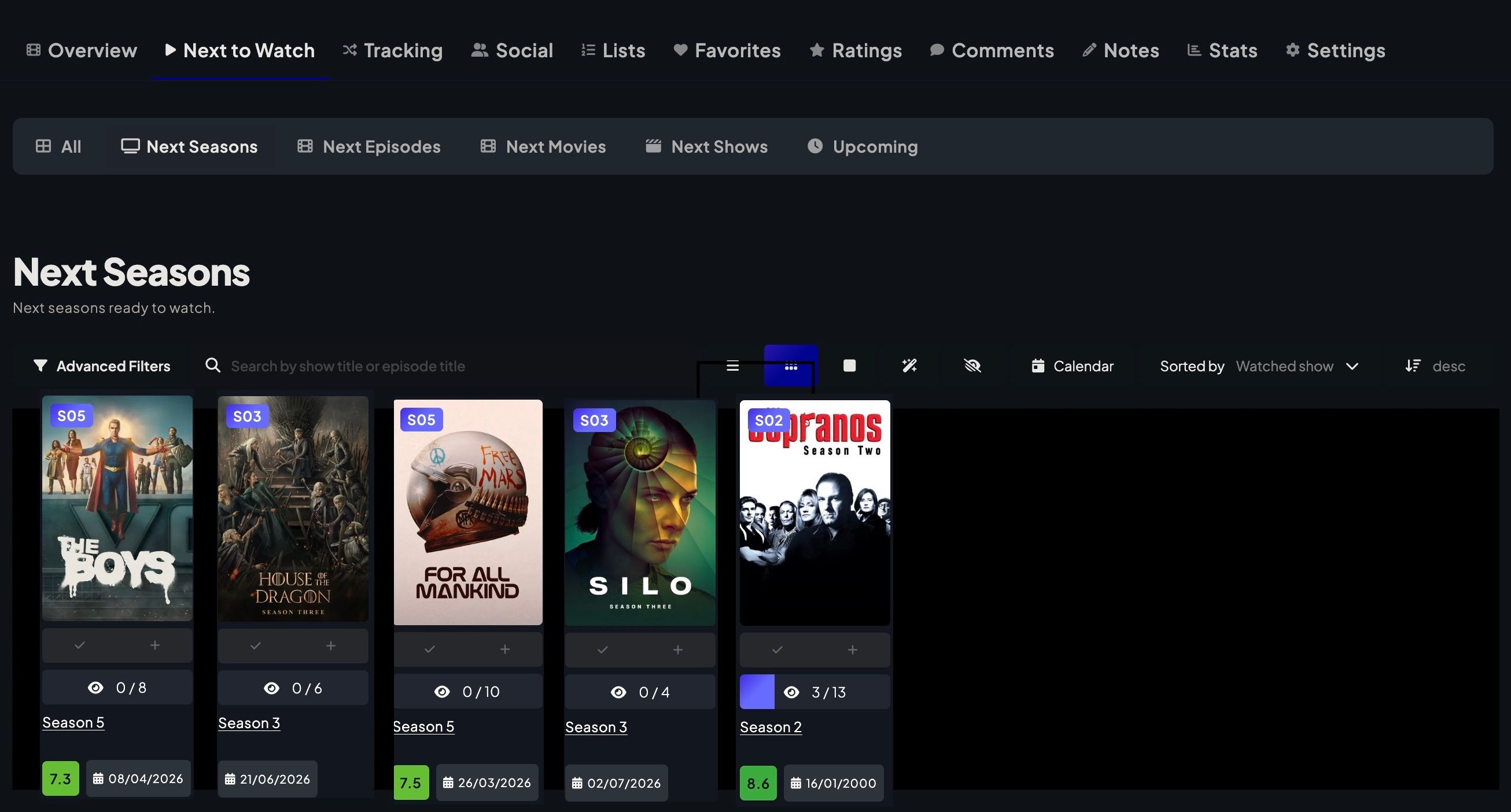Mark House of the Dragon watched checkmark

(x=256, y=646)
